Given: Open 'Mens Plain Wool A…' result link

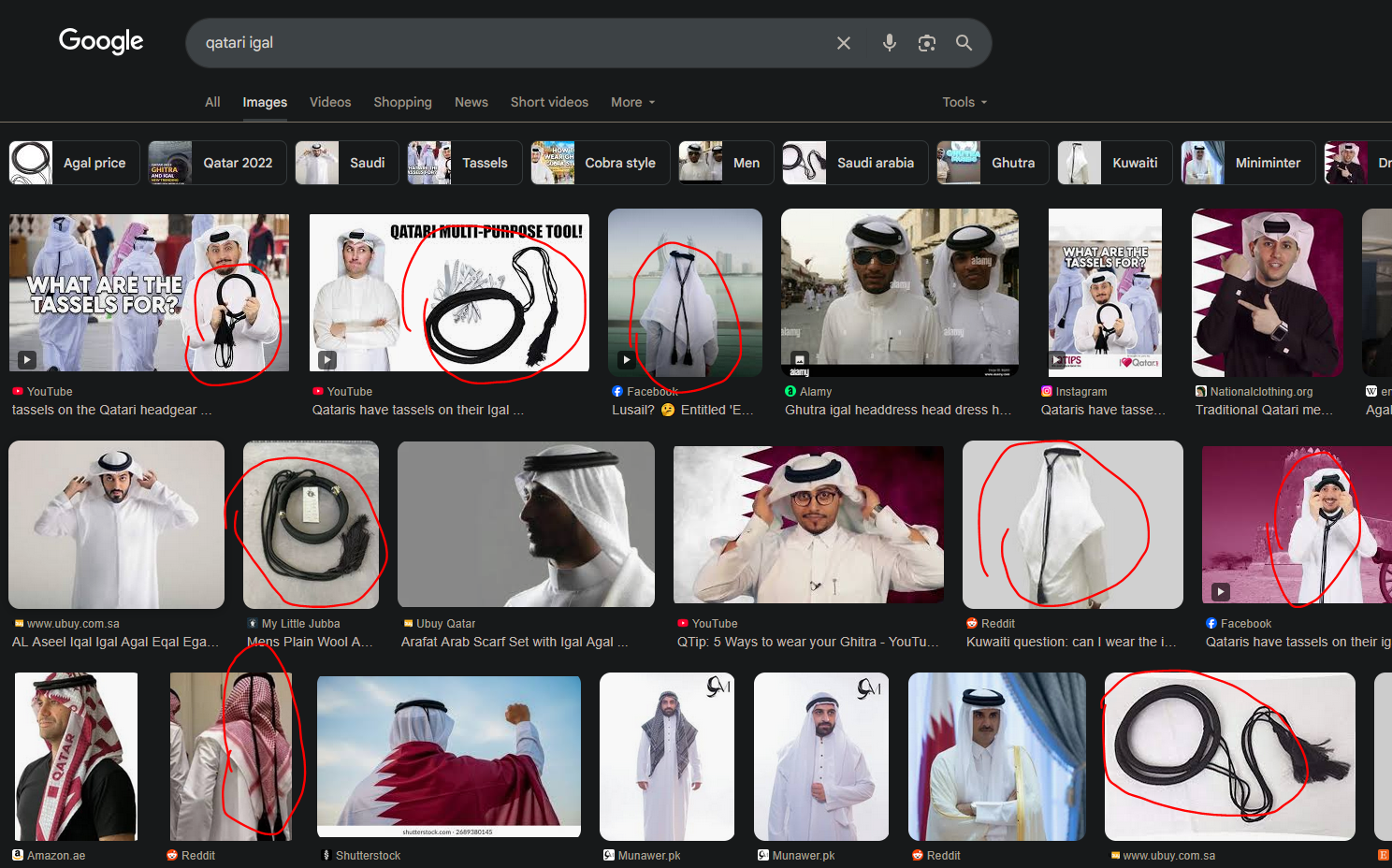Looking at the screenshot, I should 310,642.
